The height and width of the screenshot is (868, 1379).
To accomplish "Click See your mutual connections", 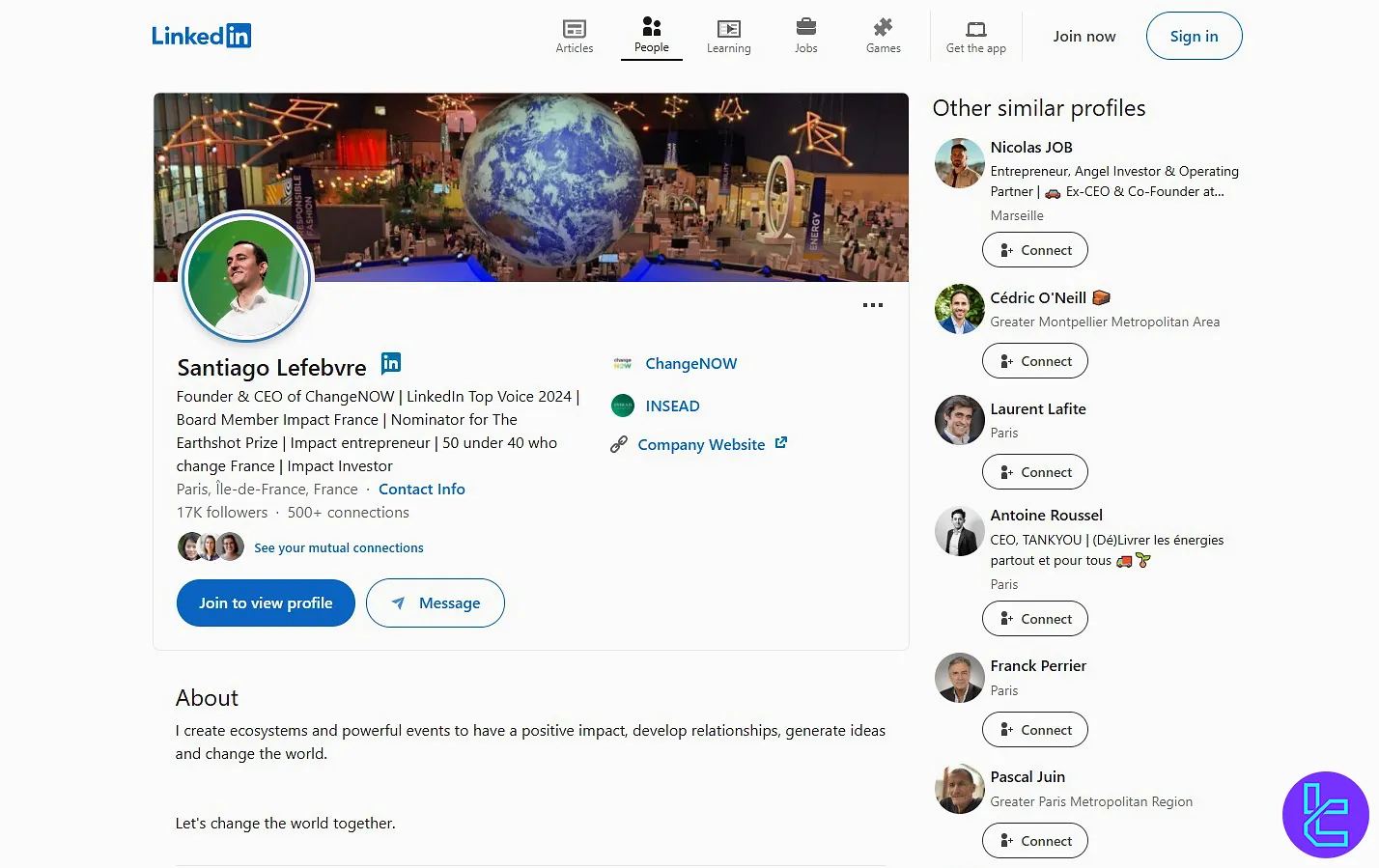I will tap(339, 547).
